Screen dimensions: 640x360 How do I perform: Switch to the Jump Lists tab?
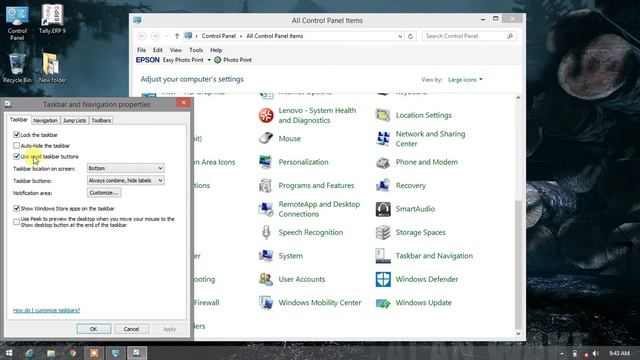point(74,120)
